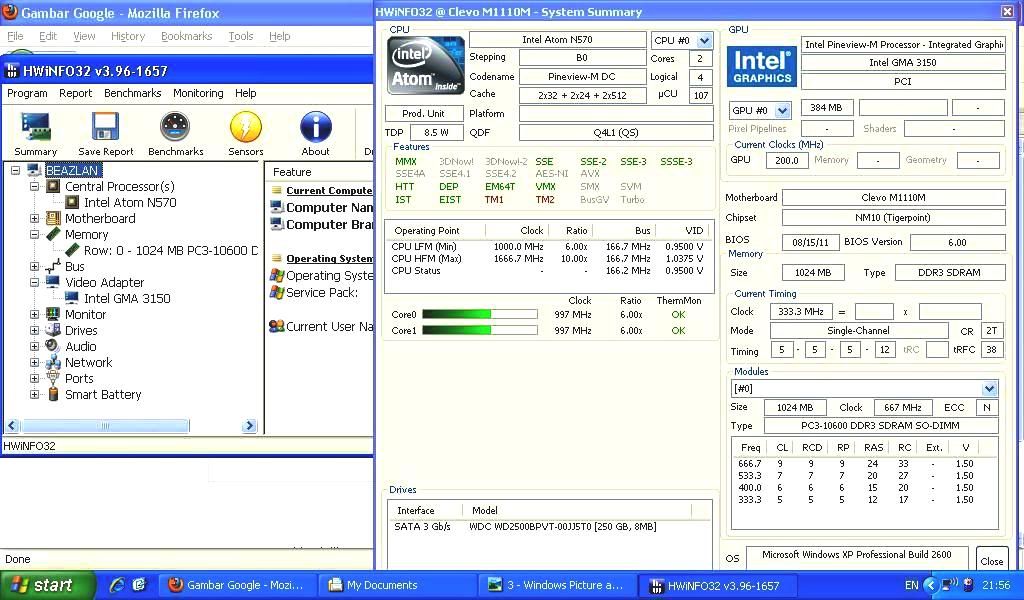
Task: Open the Monitoring menu
Action: coord(198,93)
